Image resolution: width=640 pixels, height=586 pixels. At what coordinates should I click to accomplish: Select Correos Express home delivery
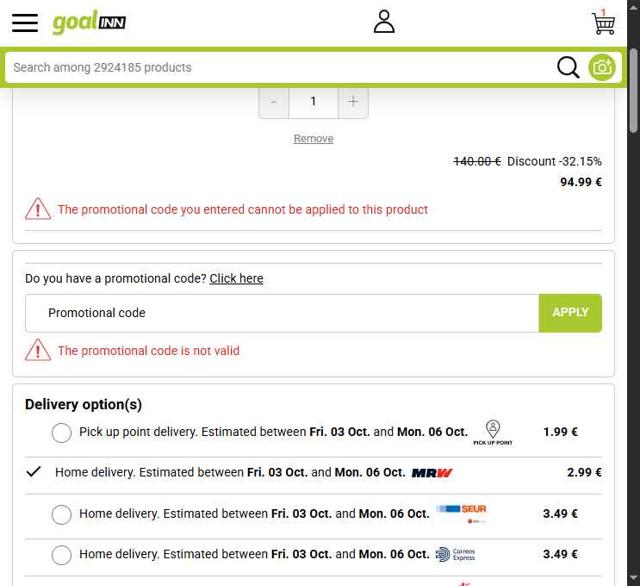62,554
